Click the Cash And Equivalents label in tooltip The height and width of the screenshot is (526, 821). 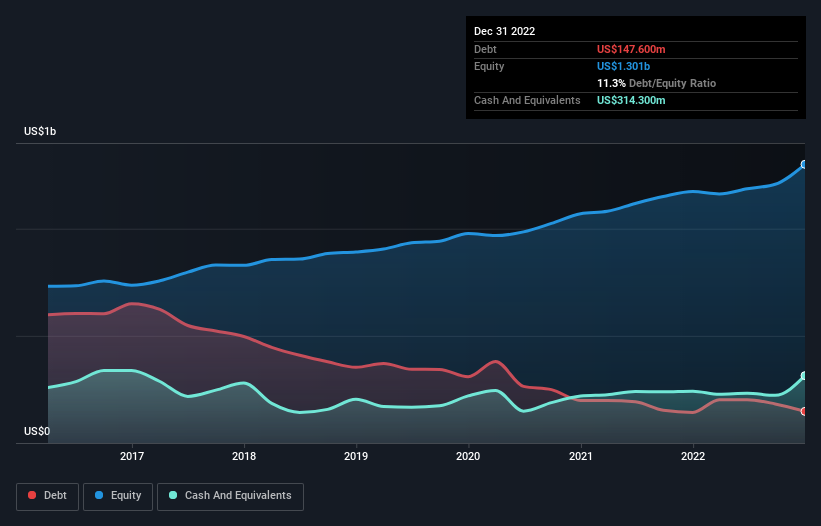click(527, 100)
